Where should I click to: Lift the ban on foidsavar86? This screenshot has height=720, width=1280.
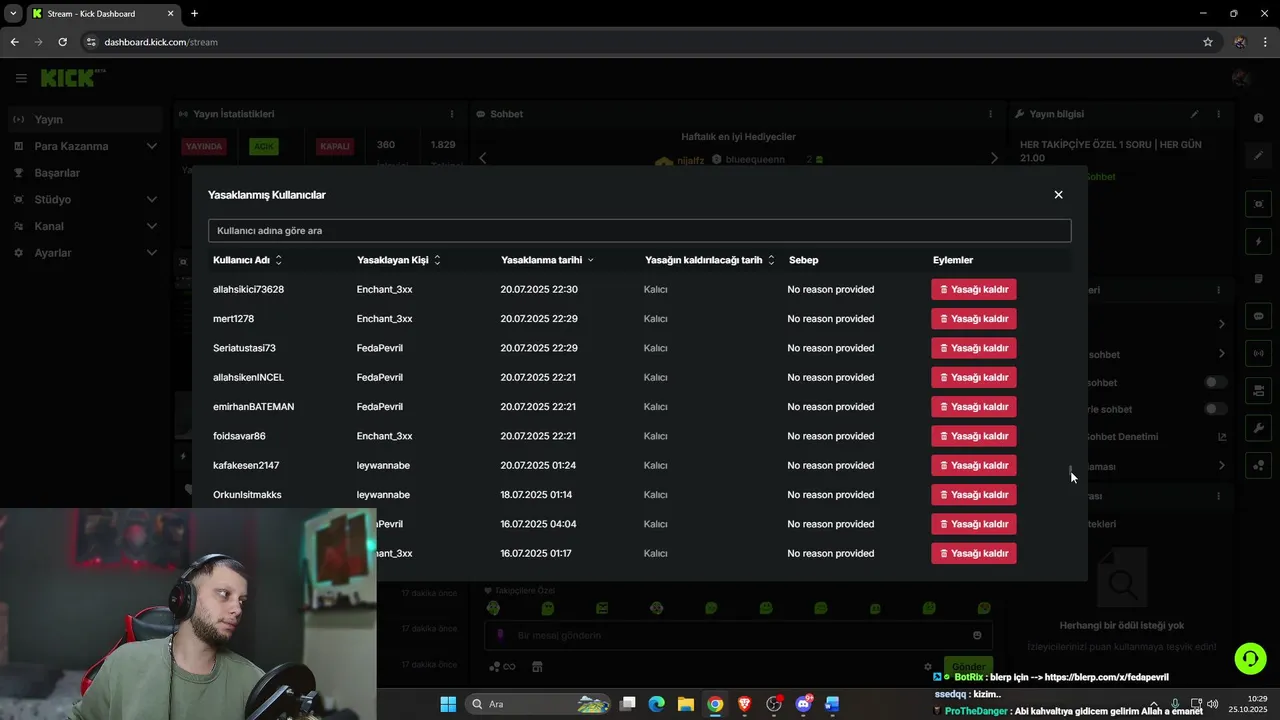coord(973,436)
